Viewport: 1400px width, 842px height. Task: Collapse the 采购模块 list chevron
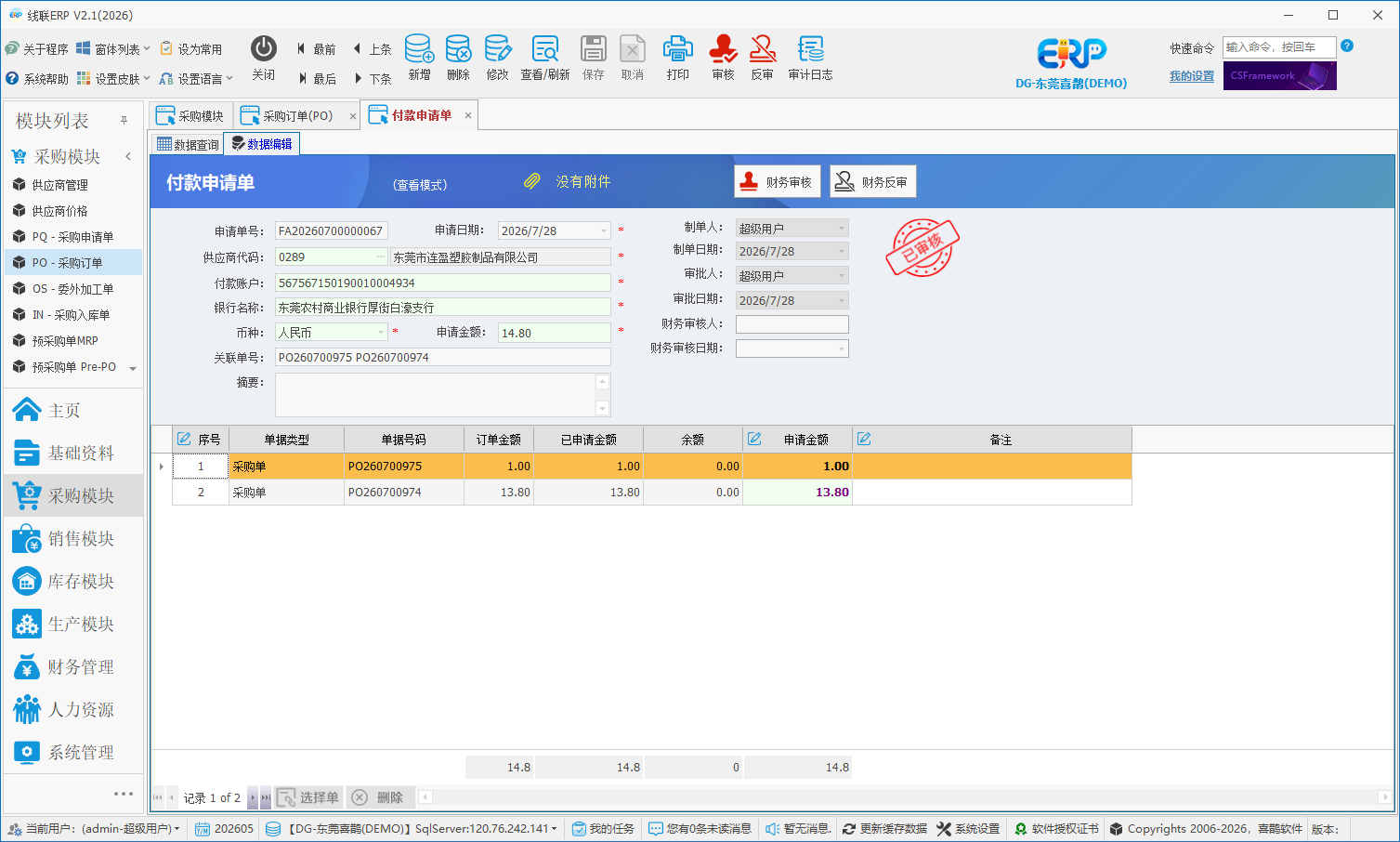pos(128,156)
